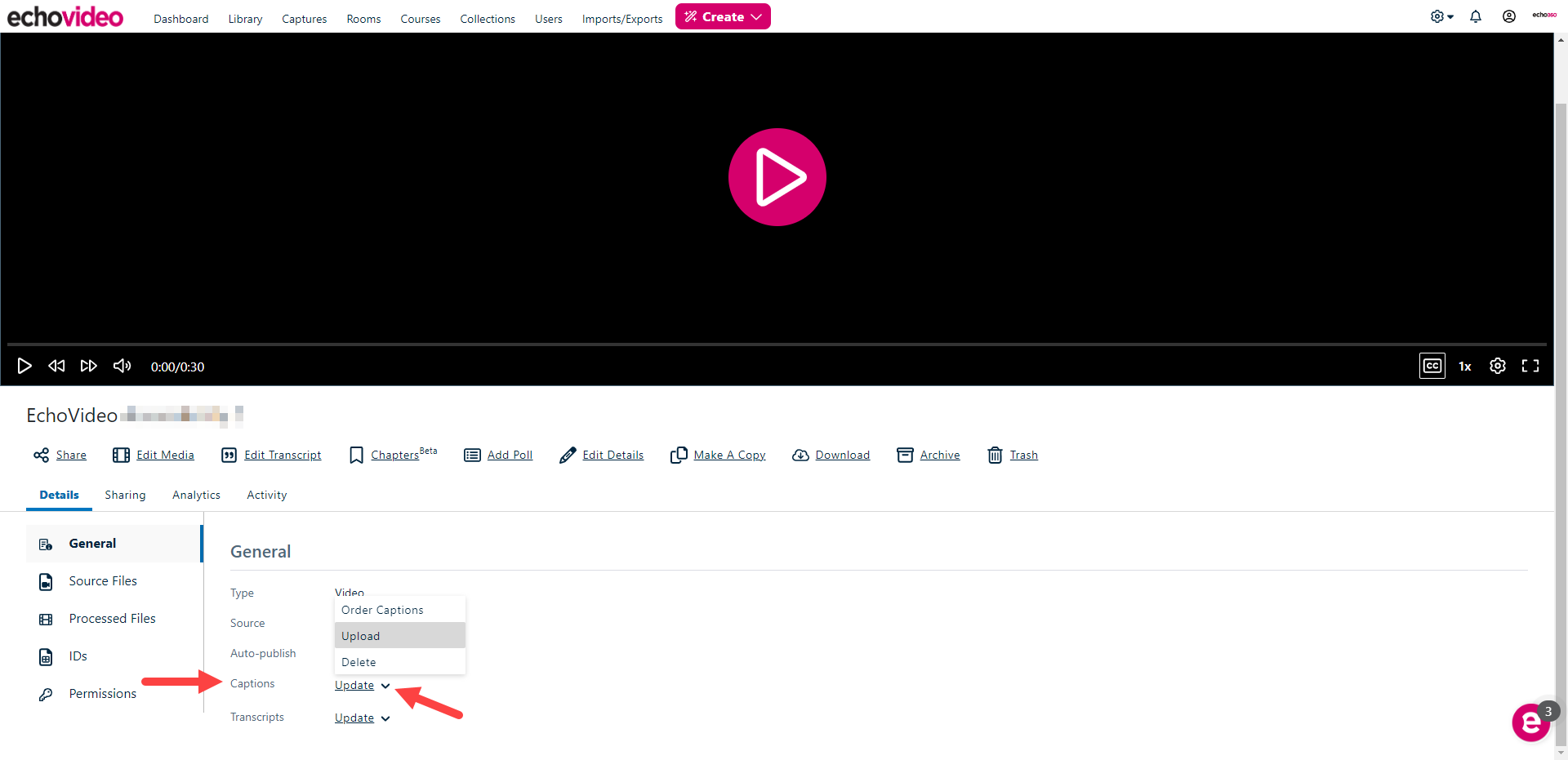This screenshot has width=1568, height=760.
Task: Open the Library page
Action: click(245, 19)
